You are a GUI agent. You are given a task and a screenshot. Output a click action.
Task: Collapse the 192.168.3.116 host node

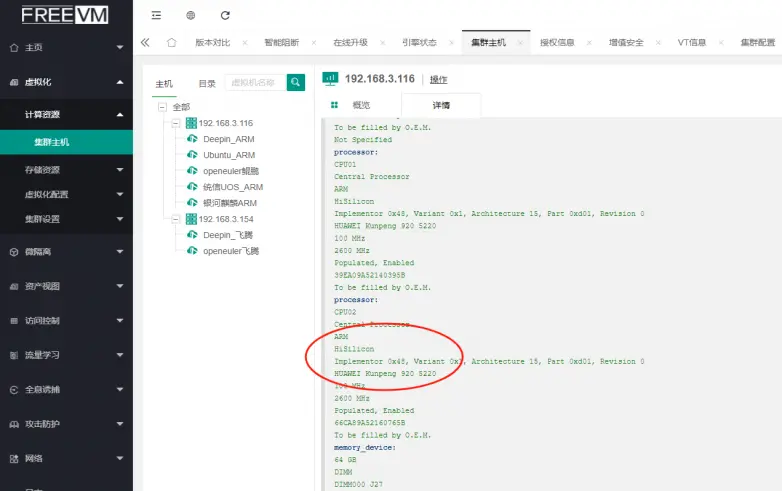tap(175, 123)
